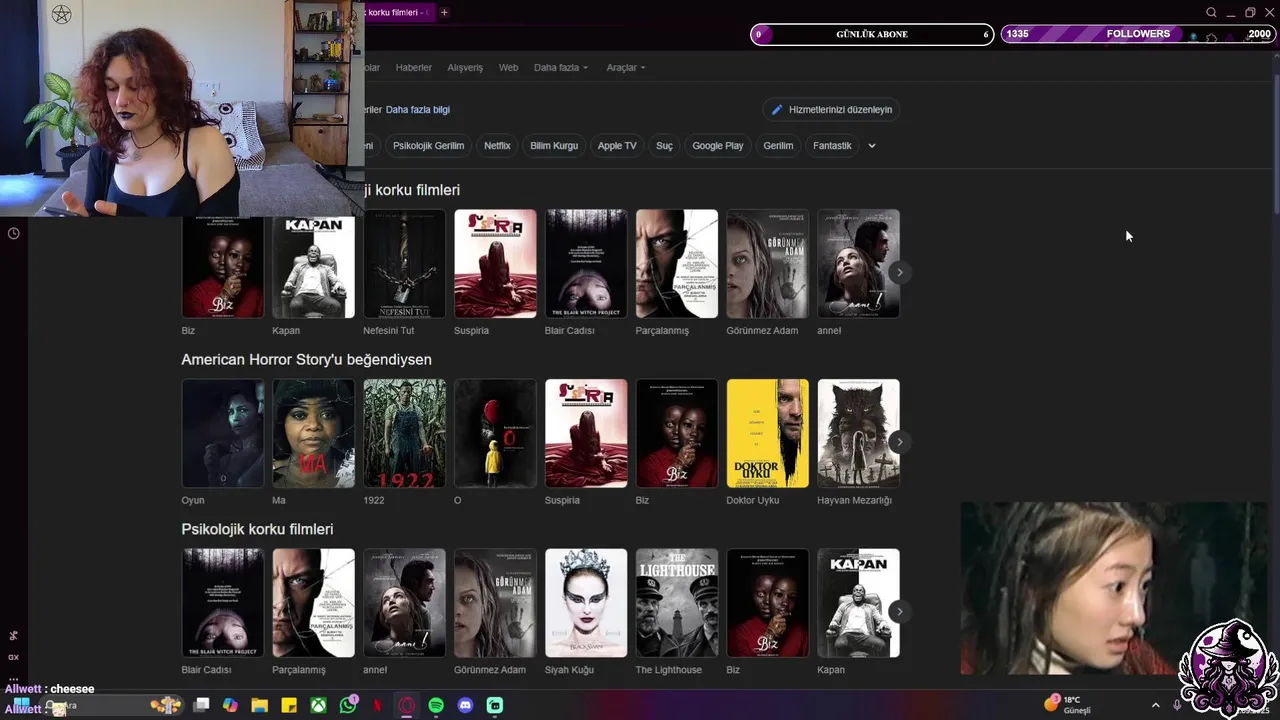The height and width of the screenshot is (720, 1280).
Task: Select the Google Play filter chip
Action: [718, 146]
